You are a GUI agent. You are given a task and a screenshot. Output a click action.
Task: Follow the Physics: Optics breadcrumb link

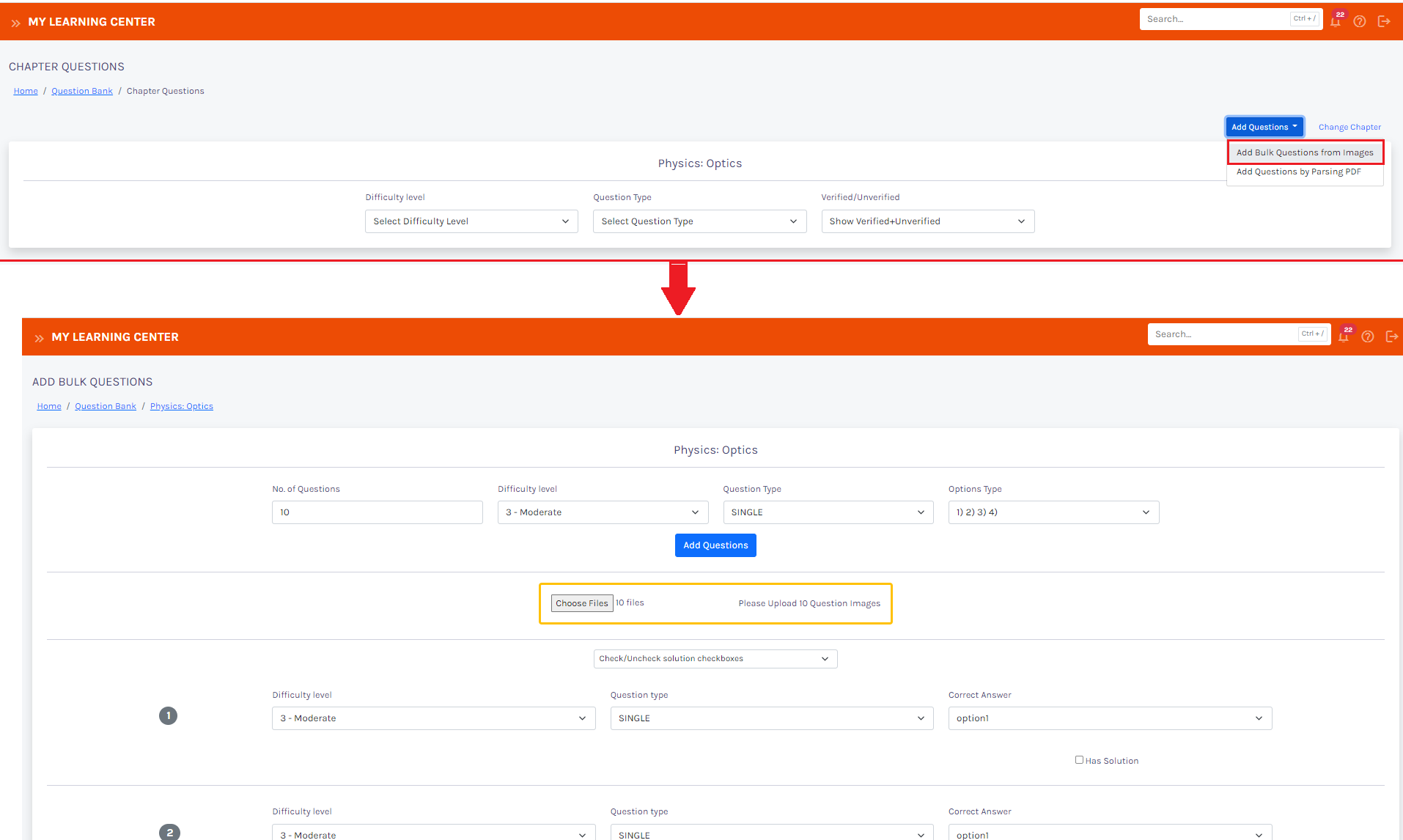point(182,406)
